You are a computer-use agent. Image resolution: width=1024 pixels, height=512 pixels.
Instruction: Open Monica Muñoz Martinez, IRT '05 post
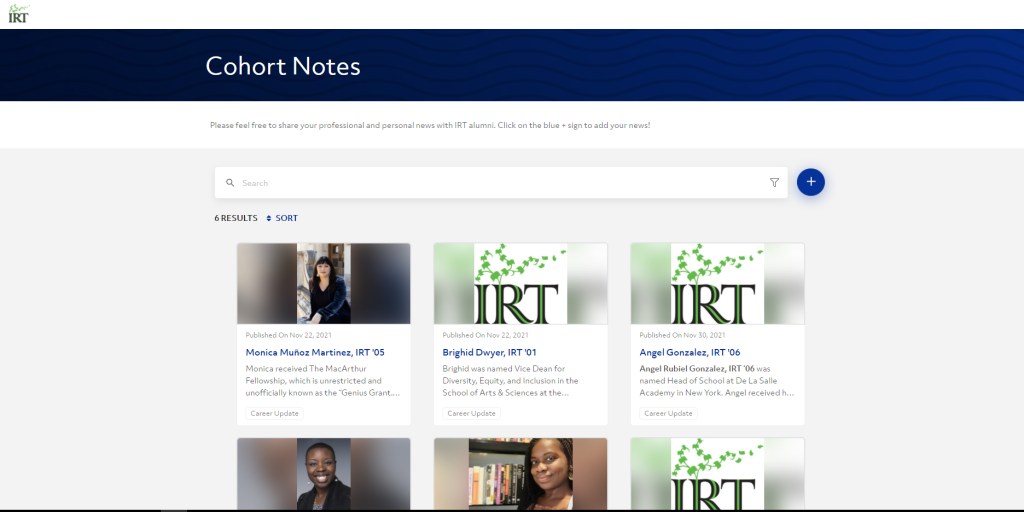pos(315,352)
